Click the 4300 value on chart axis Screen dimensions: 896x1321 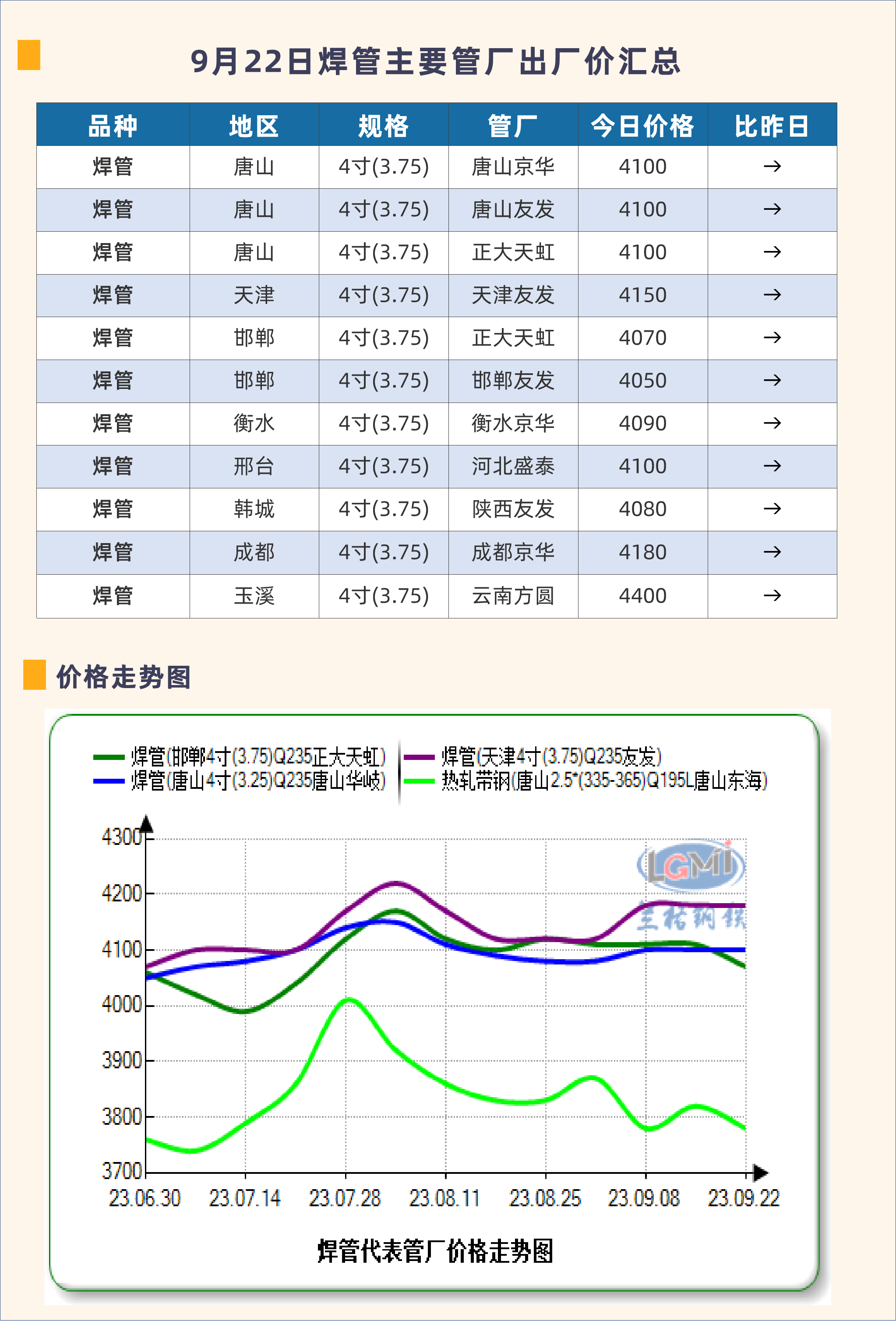click(121, 837)
